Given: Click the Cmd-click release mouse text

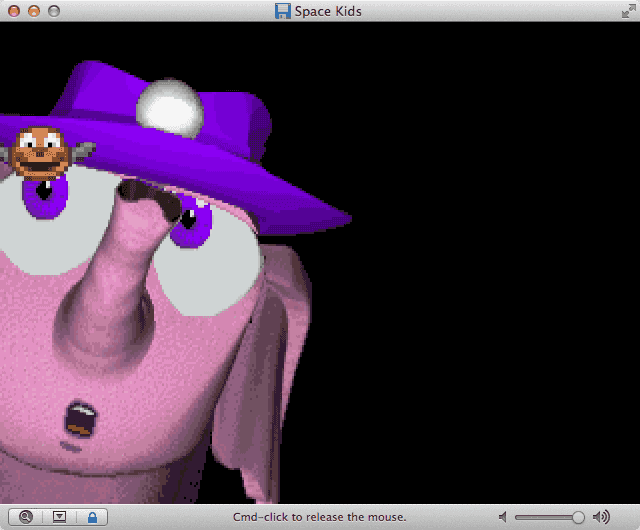Looking at the screenshot, I should (x=320, y=517).
